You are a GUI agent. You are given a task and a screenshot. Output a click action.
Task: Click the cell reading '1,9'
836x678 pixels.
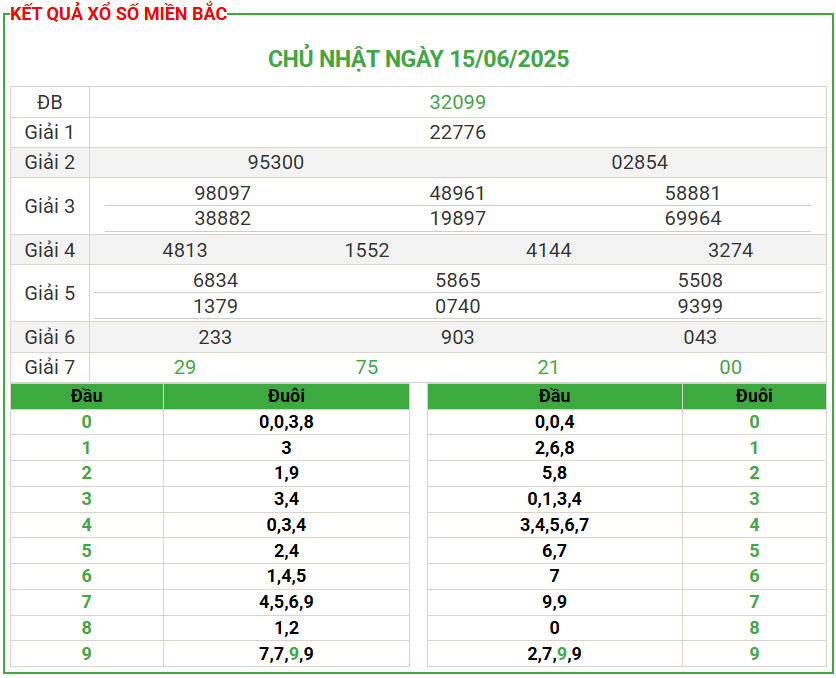pyautogui.click(x=286, y=473)
